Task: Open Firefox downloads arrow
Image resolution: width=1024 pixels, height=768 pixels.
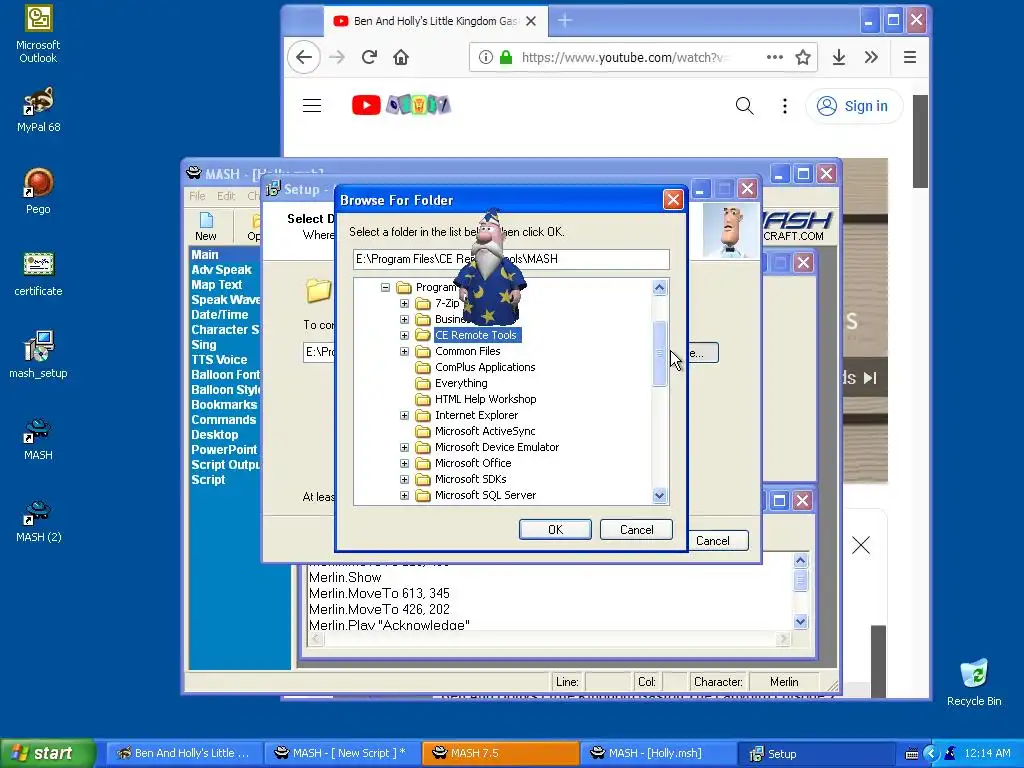Action: (839, 57)
